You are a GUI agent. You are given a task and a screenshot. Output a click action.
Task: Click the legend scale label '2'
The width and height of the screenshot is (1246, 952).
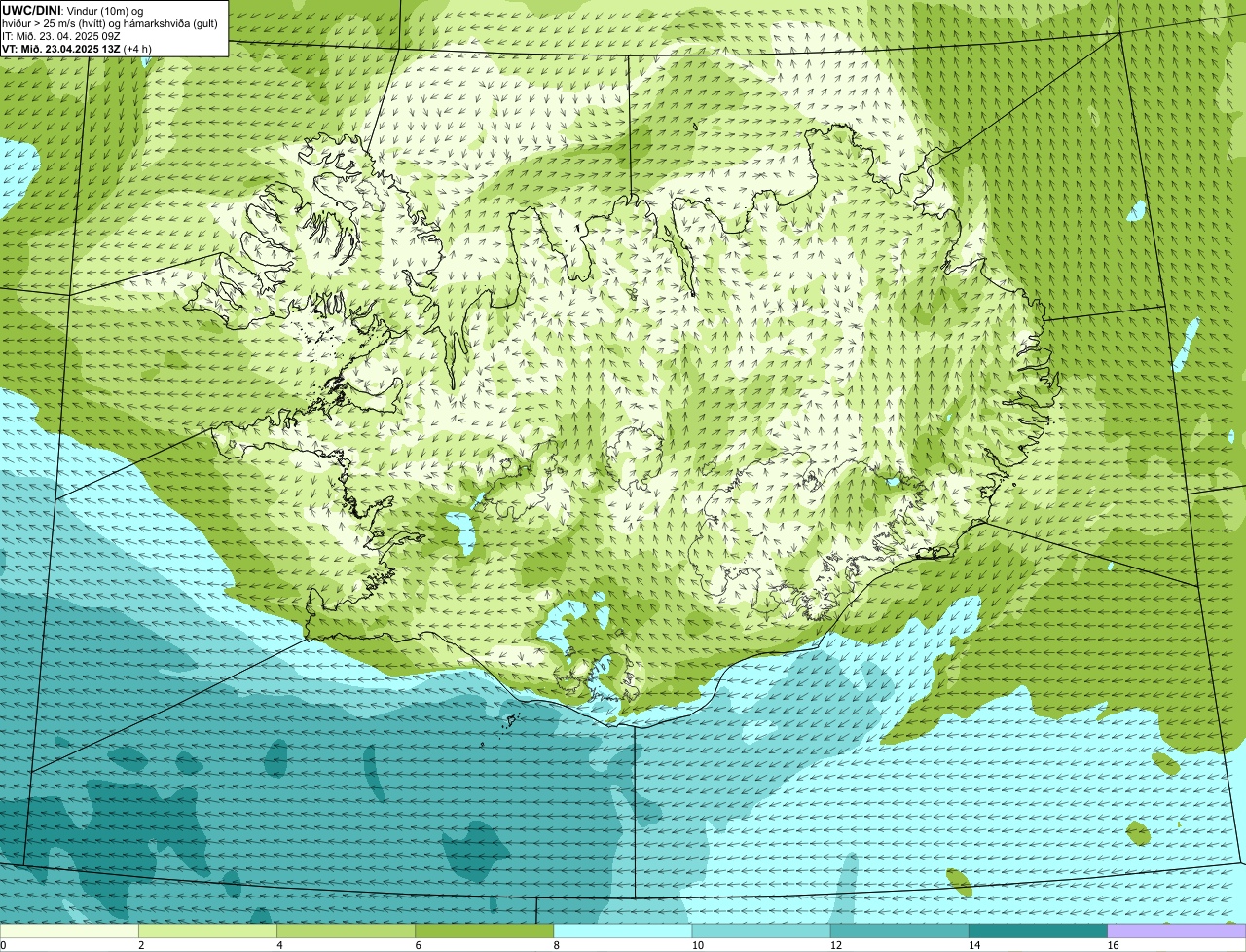coord(141,945)
